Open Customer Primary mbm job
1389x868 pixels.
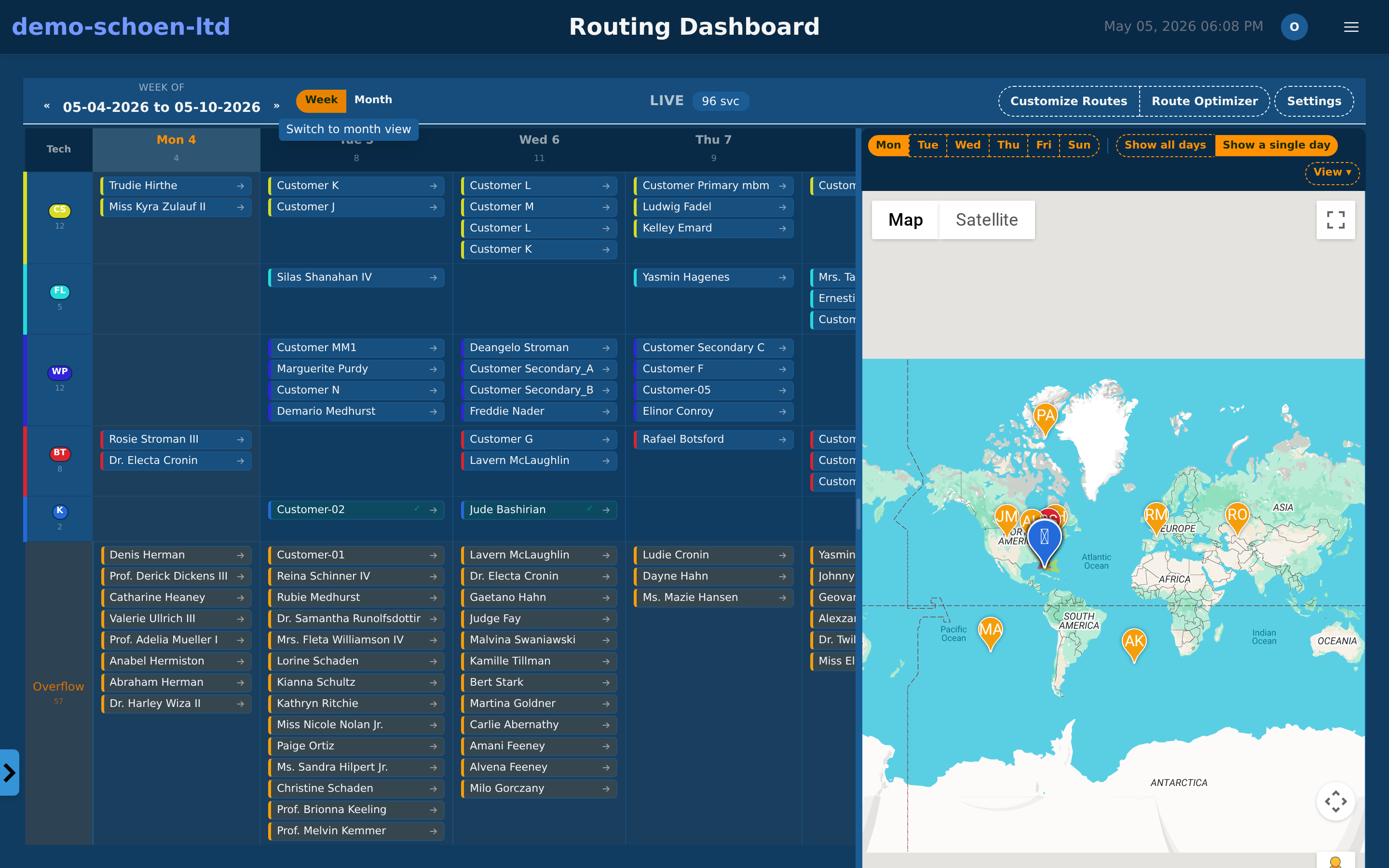713,186
